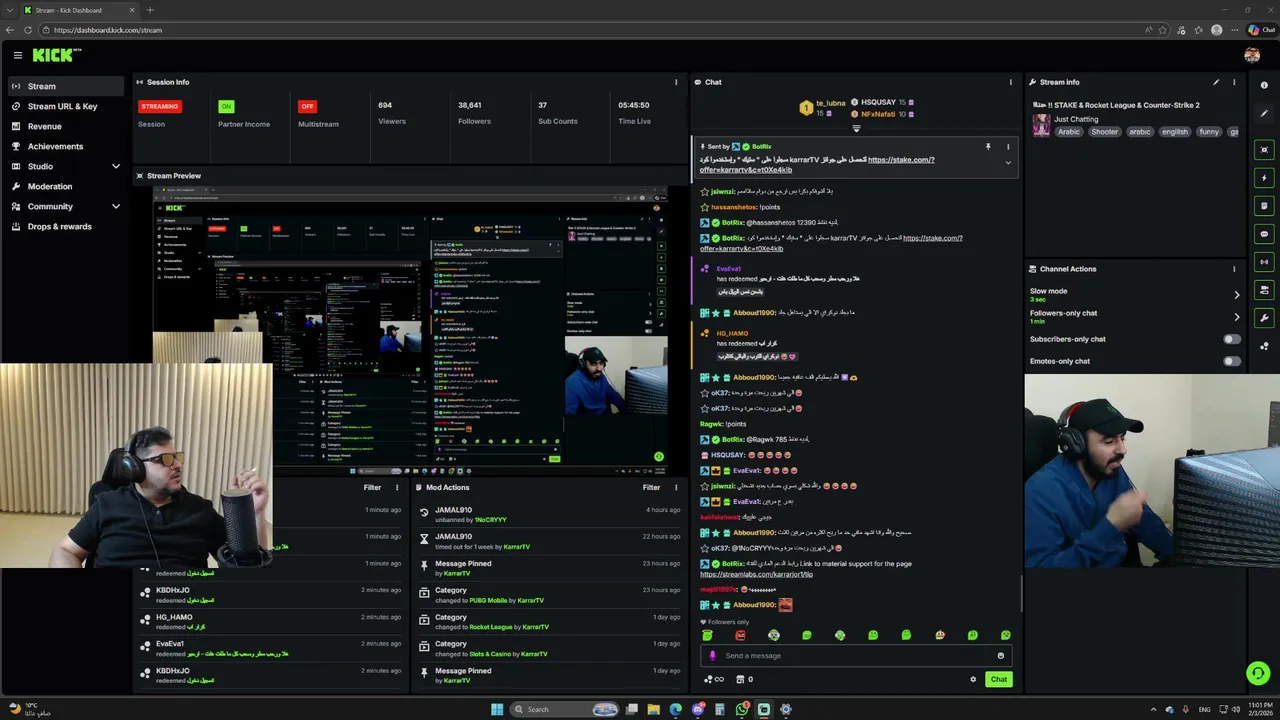1280x720 pixels.
Task: Open Filter in the activity feed panel
Action: 372,487
